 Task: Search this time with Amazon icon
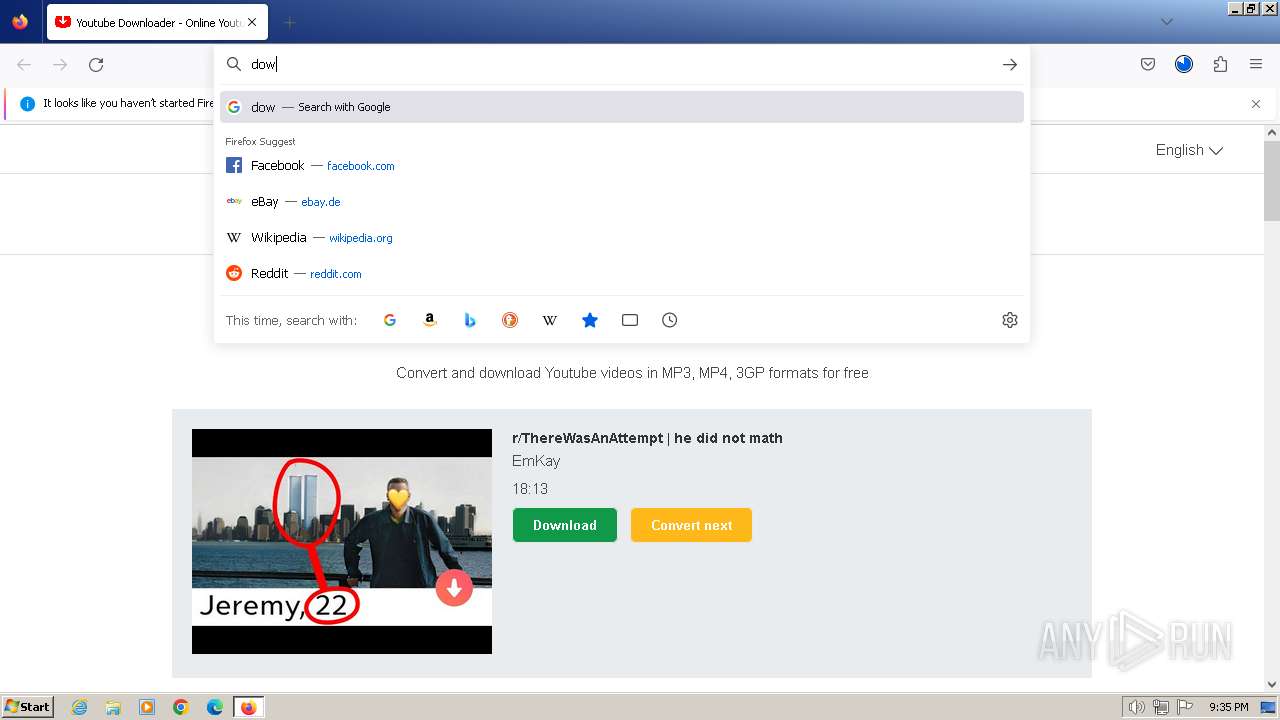430,320
